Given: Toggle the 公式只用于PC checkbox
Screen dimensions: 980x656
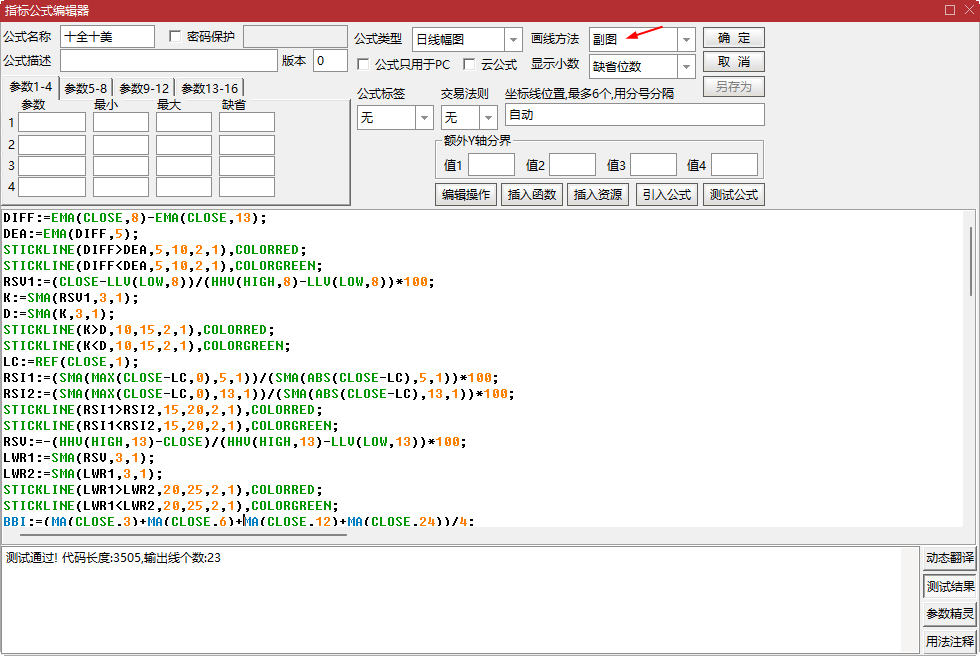Looking at the screenshot, I should click(362, 64).
